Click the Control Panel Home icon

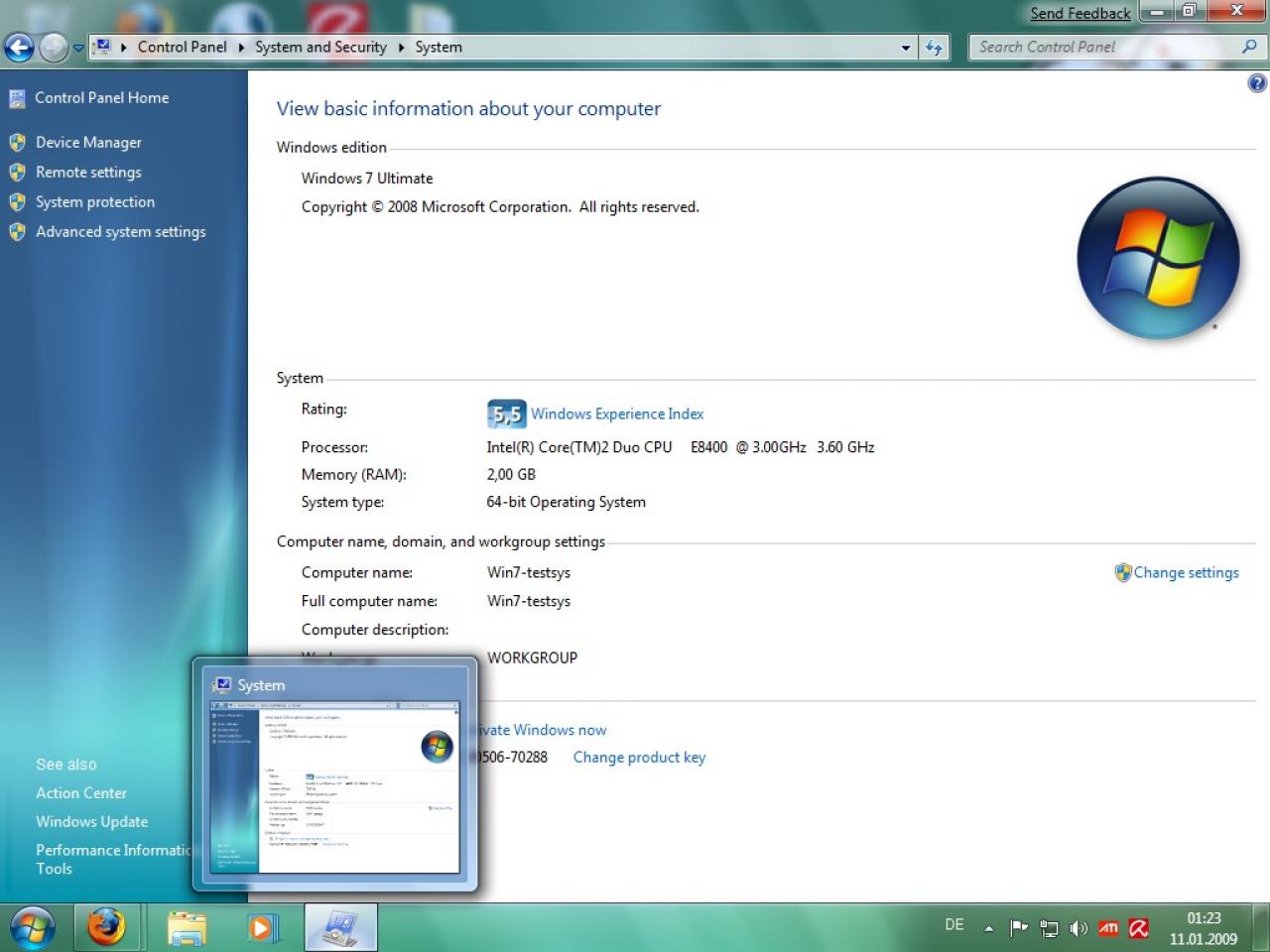17,98
